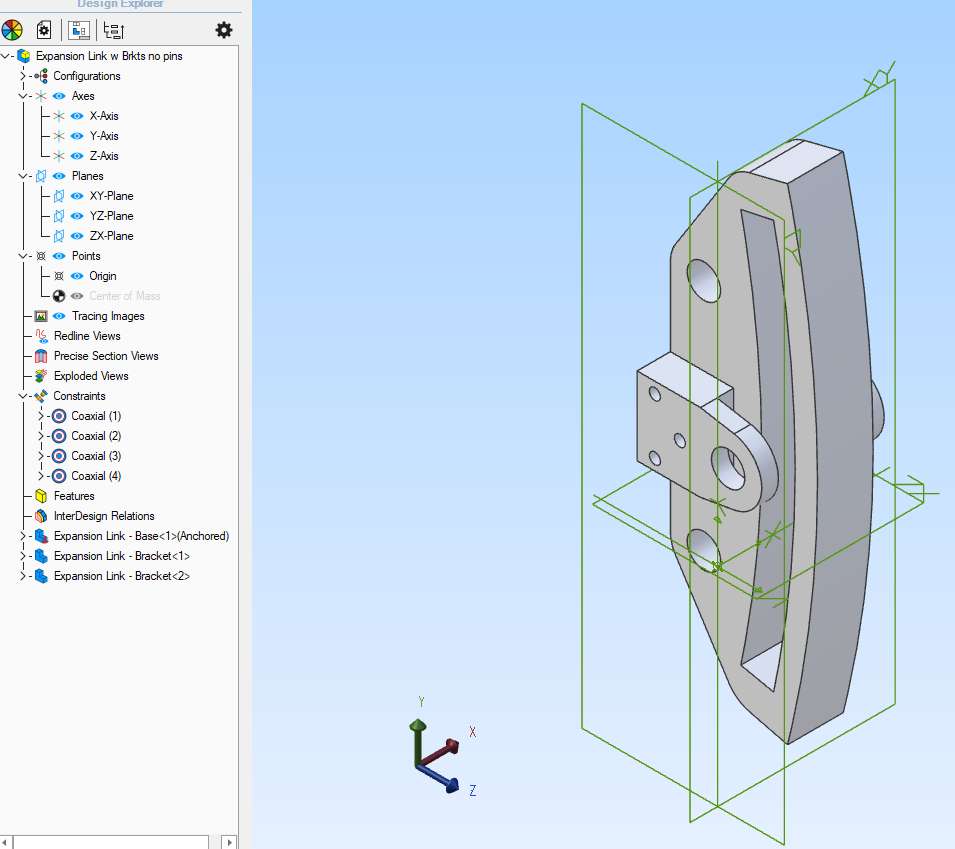Viewport: 955px width, 849px height.
Task: Expand Expansion Link - Base<1>(Anchored)
Action: tap(23, 536)
